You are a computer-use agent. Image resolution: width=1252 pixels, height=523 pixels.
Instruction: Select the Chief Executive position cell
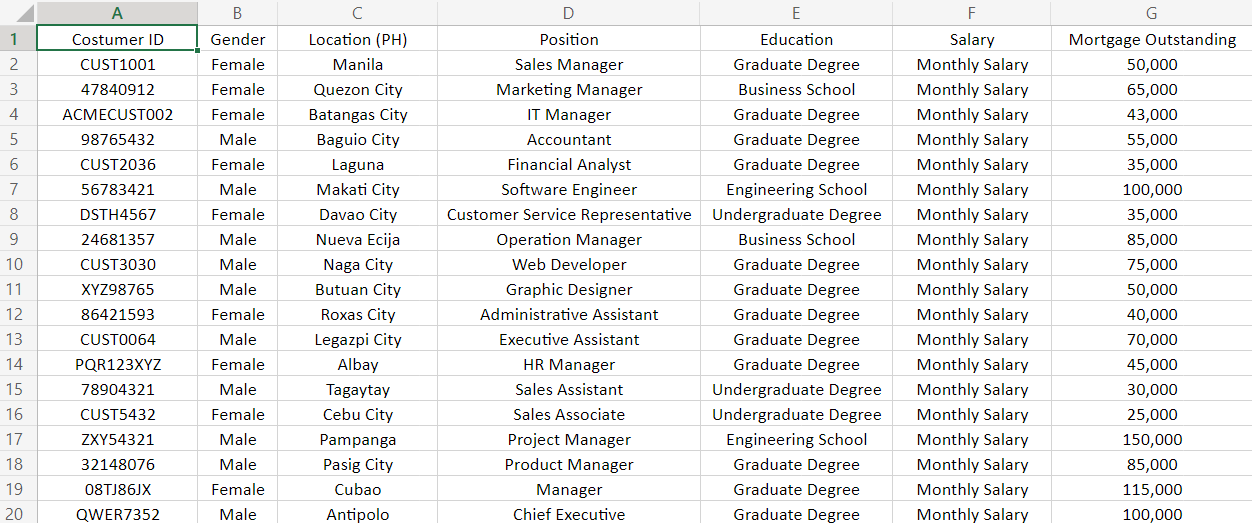569,514
